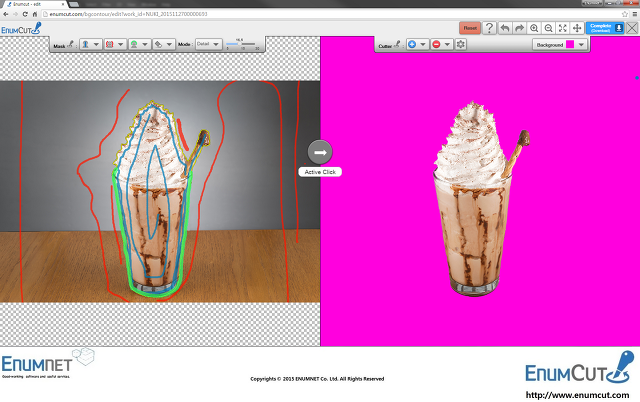Open the eraser tool dropdown arrow
Screen dimensions: 640x402
[x=169, y=44]
